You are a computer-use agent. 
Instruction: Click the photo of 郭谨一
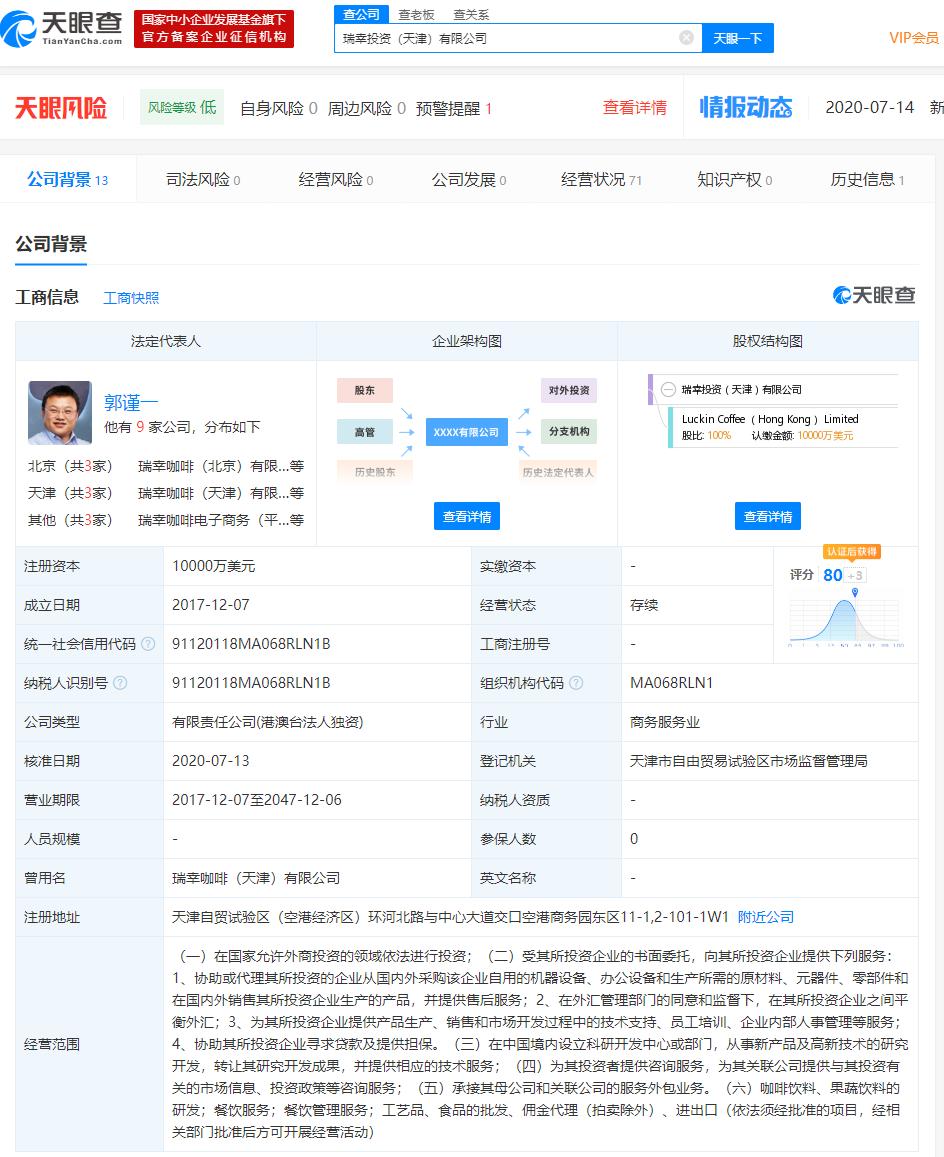point(60,412)
